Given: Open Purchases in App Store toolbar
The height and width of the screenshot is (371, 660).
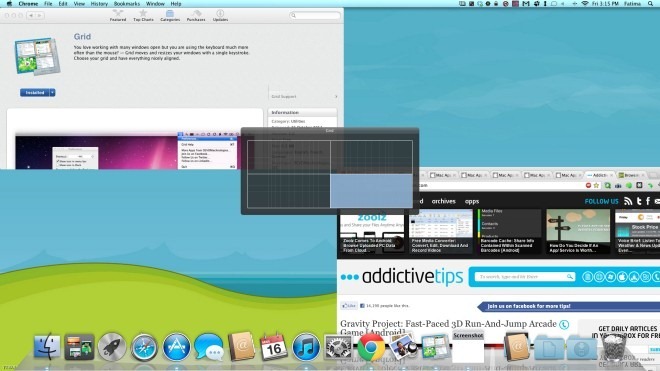Looking at the screenshot, I should [x=196, y=16].
